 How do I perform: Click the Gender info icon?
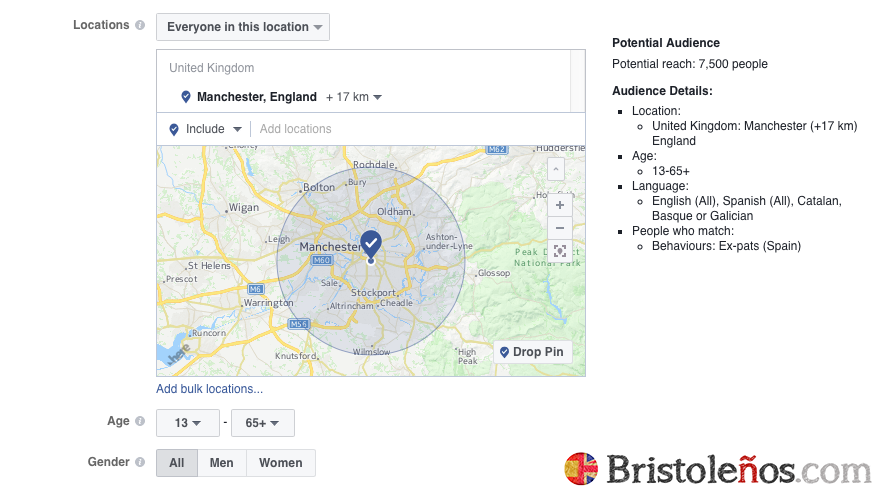tap(140, 462)
